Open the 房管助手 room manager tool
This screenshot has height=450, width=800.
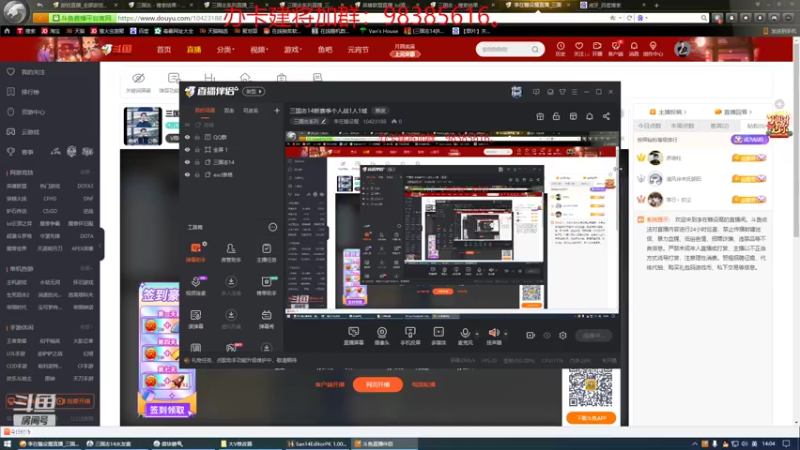click(x=231, y=253)
